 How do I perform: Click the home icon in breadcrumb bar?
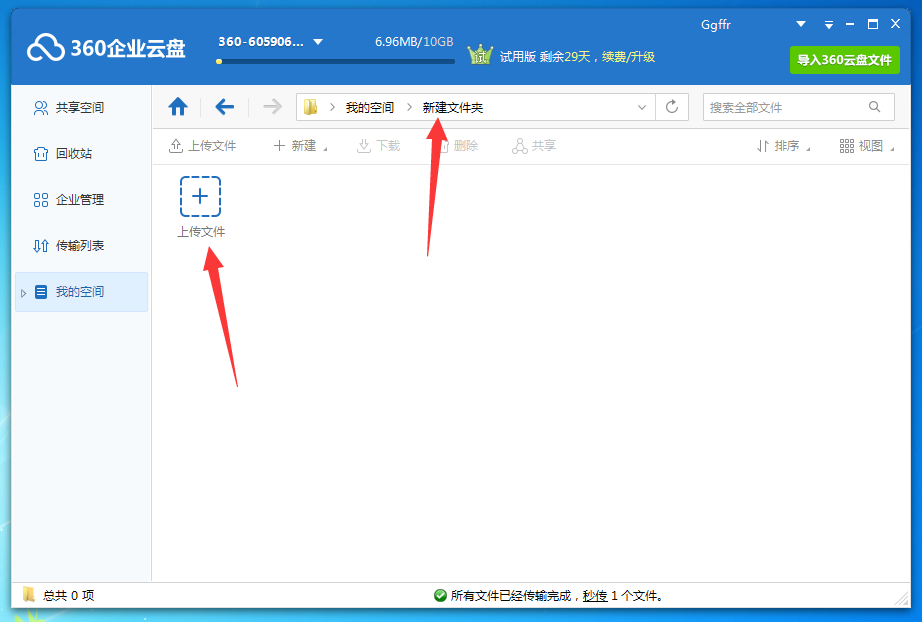point(178,106)
